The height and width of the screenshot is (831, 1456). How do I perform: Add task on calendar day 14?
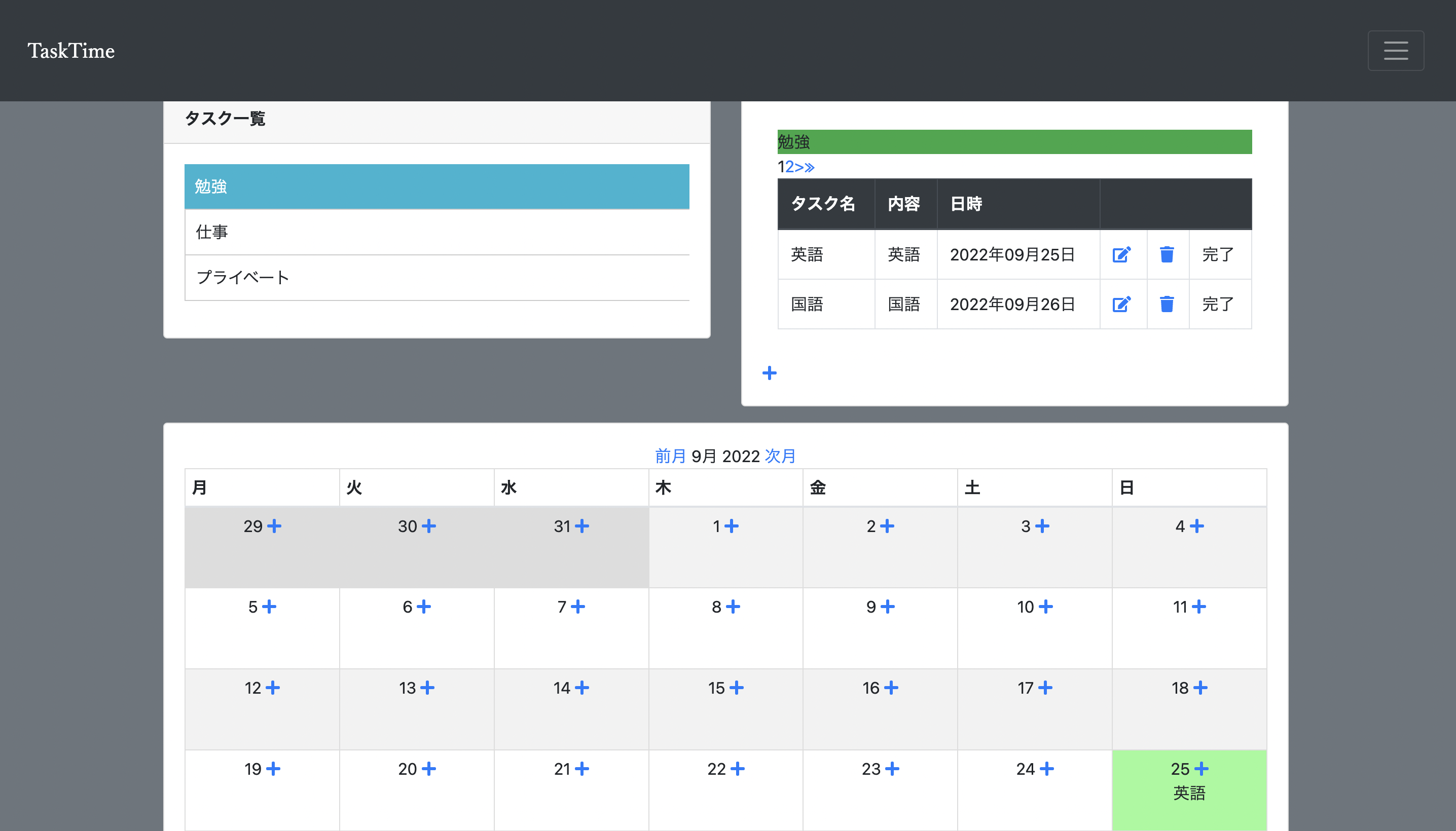click(x=582, y=687)
